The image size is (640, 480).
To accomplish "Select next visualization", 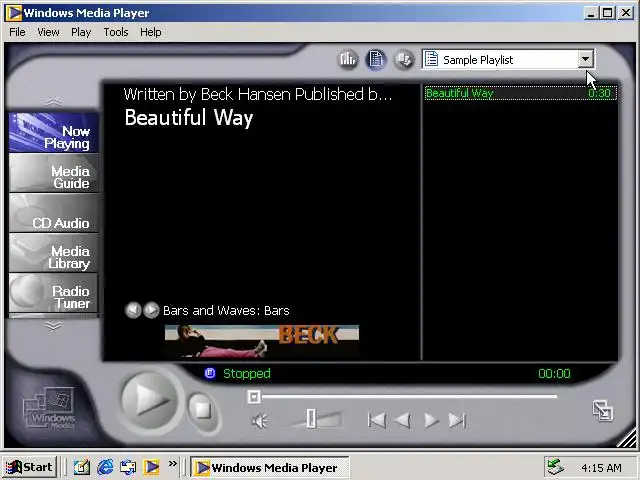I will pyautogui.click(x=151, y=310).
